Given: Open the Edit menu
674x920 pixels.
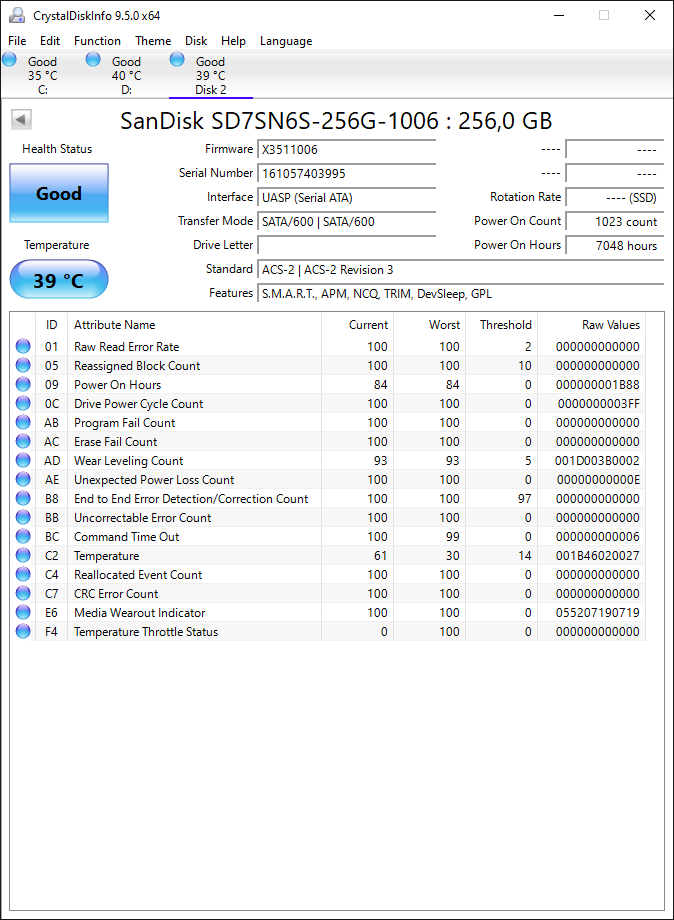Looking at the screenshot, I should (x=50, y=41).
